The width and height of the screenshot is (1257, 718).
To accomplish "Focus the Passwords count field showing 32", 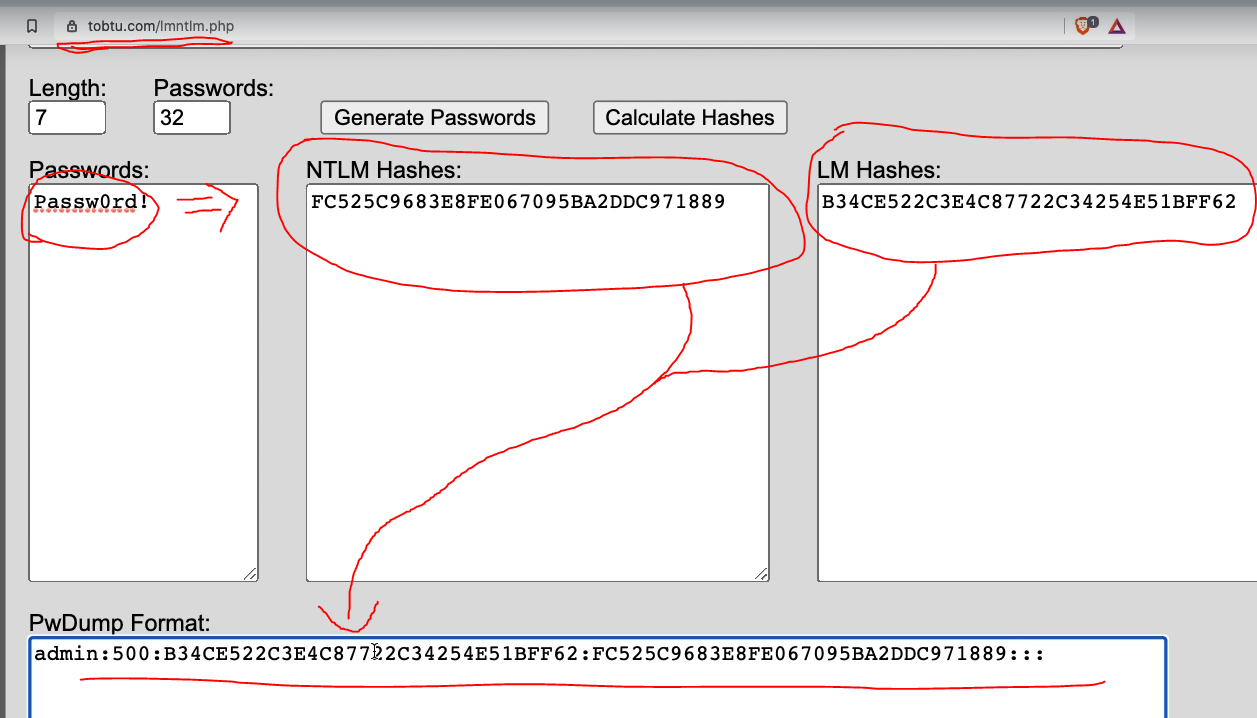I will (x=192, y=117).
